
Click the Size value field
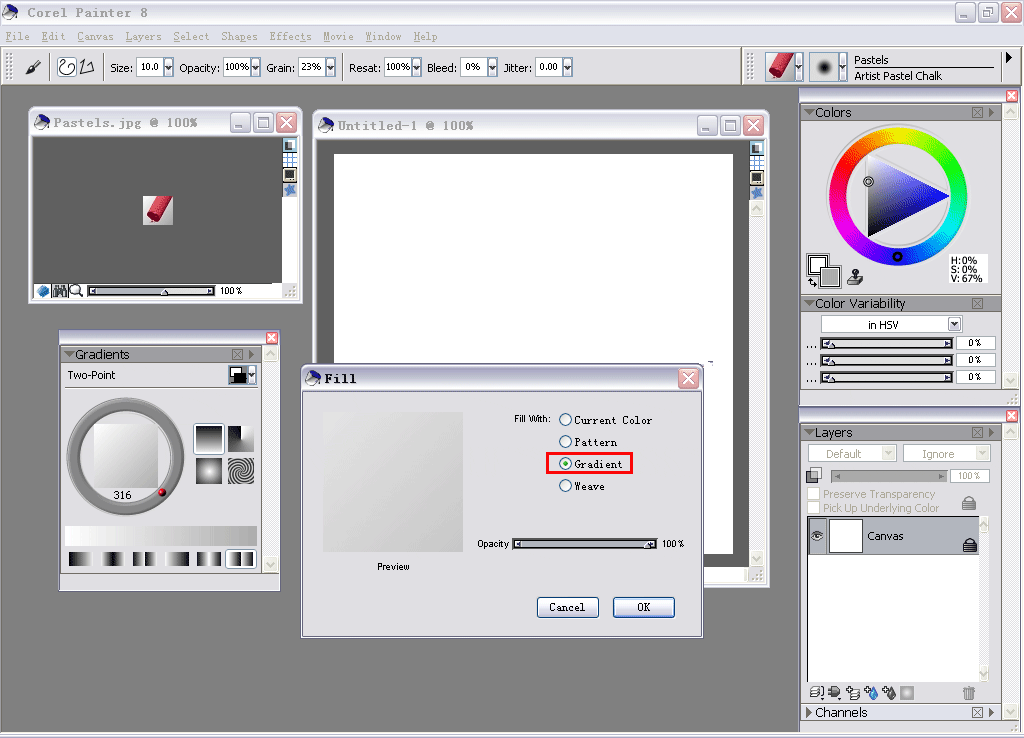pos(150,67)
